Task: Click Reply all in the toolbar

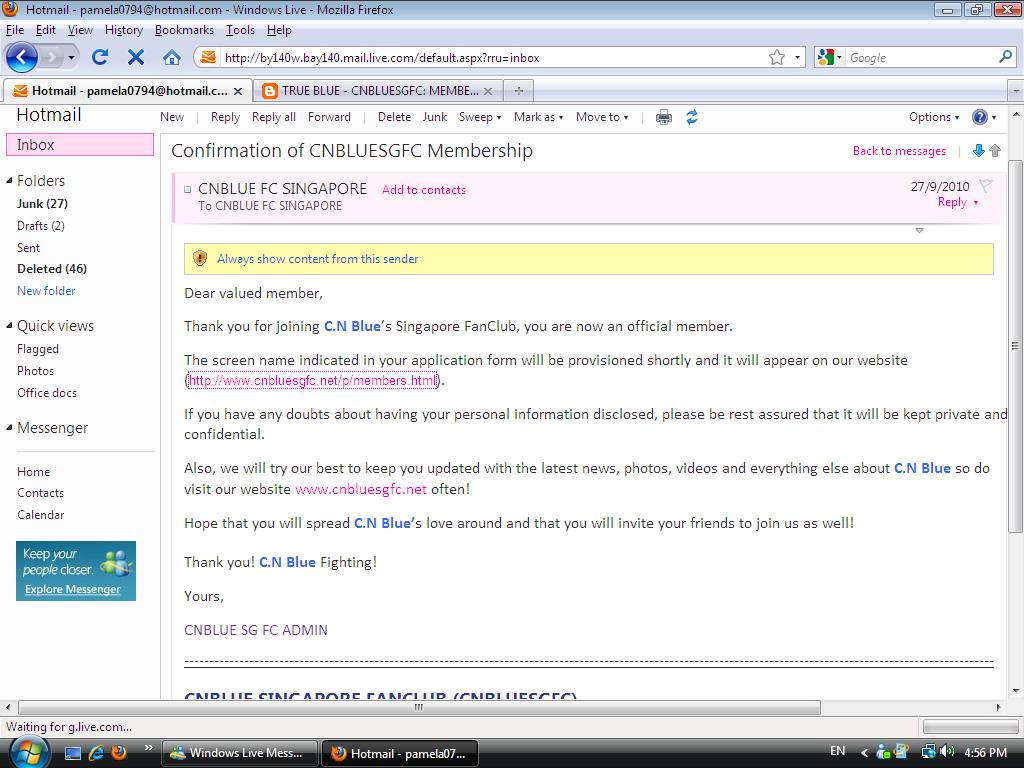Action: [274, 117]
